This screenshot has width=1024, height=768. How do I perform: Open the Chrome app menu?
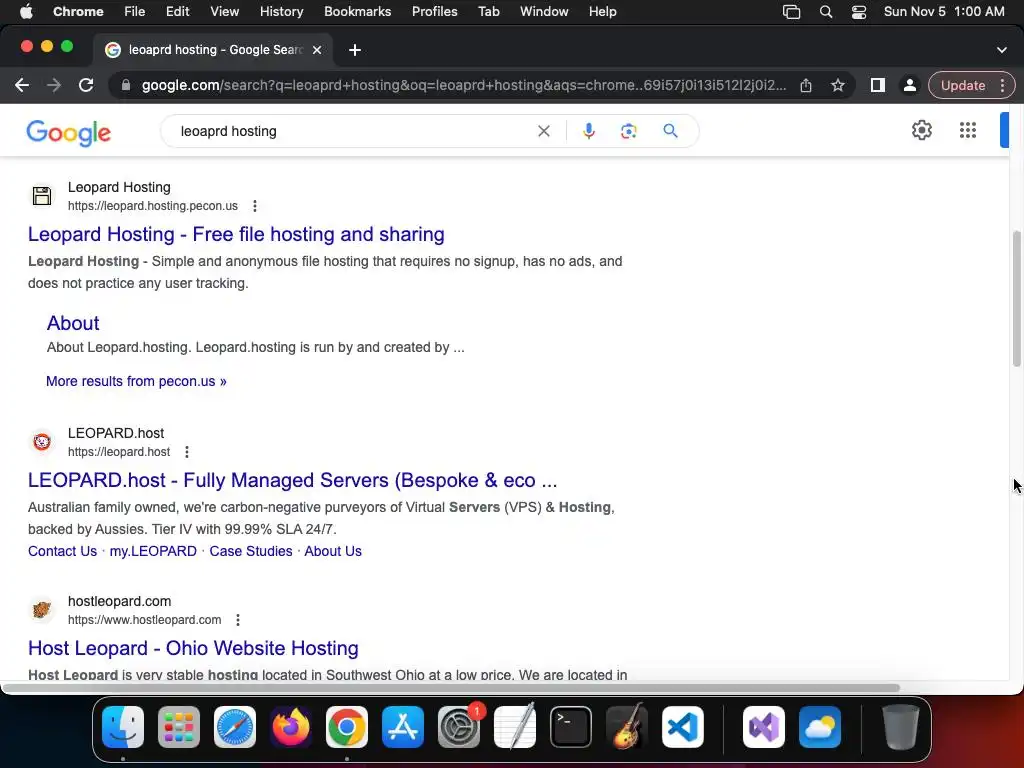(x=78, y=12)
